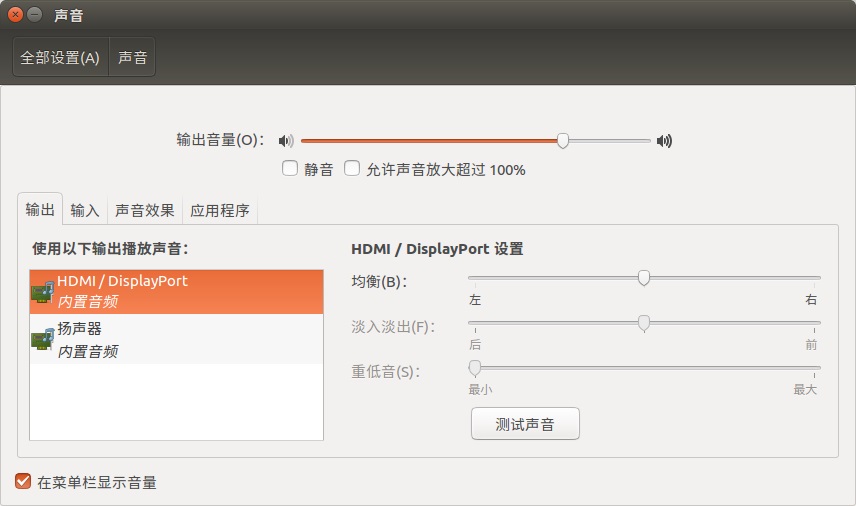Click the 扬声器 sound card icon
The image size is (856, 506).
[x=42, y=339]
